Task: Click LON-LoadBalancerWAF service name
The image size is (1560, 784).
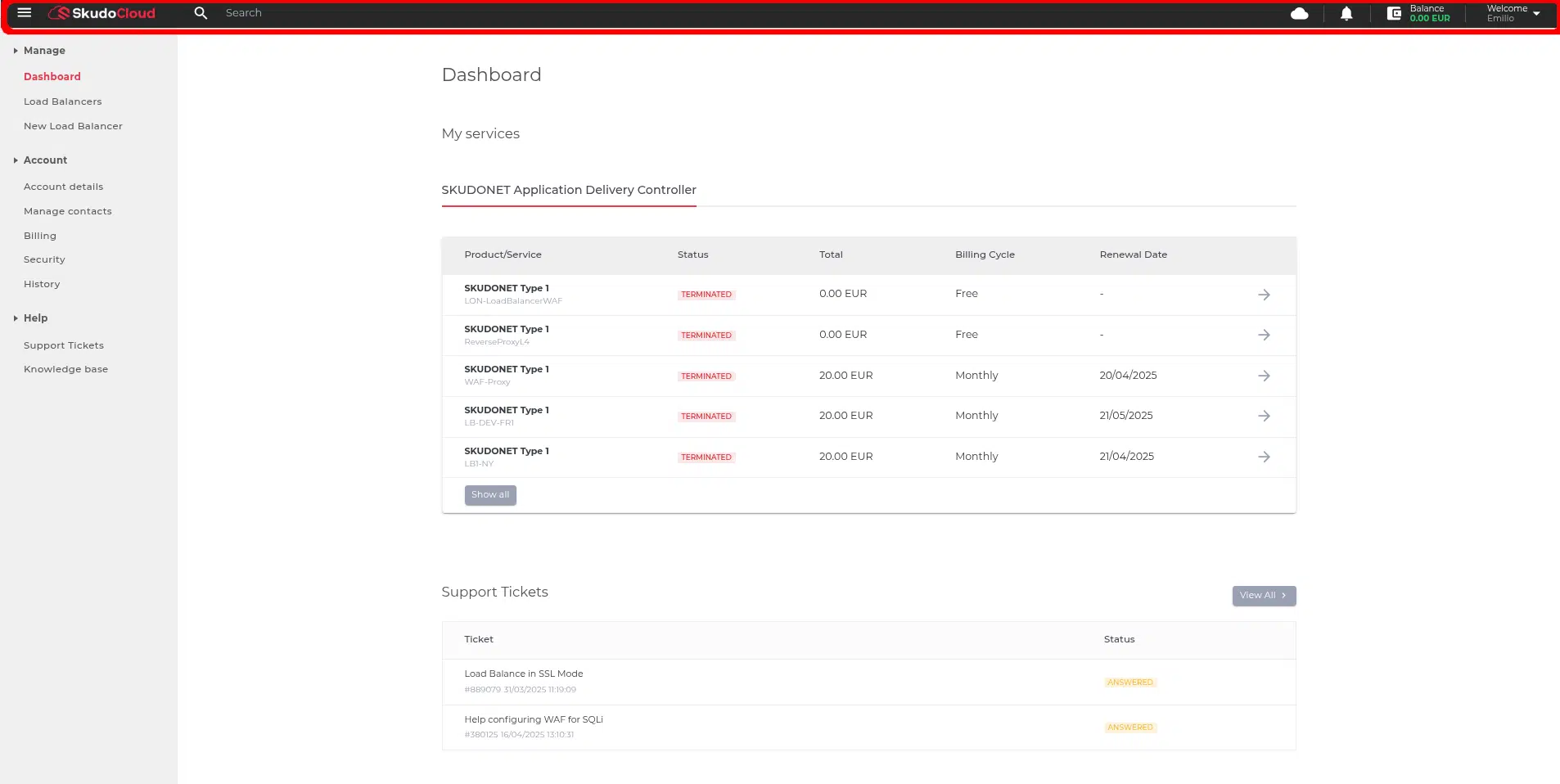Action: [x=513, y=301]
